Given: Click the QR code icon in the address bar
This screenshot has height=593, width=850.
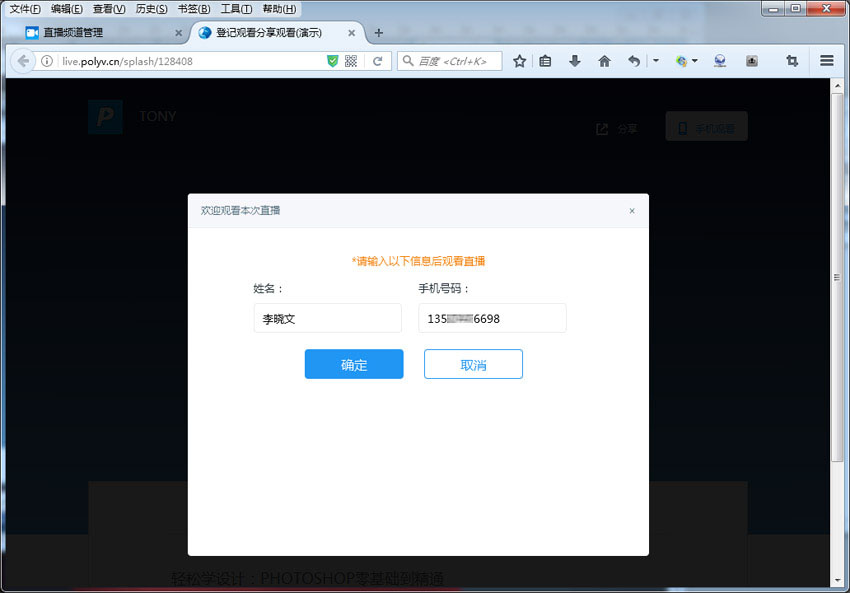Looking at the screenshot, I should (350, 61).
